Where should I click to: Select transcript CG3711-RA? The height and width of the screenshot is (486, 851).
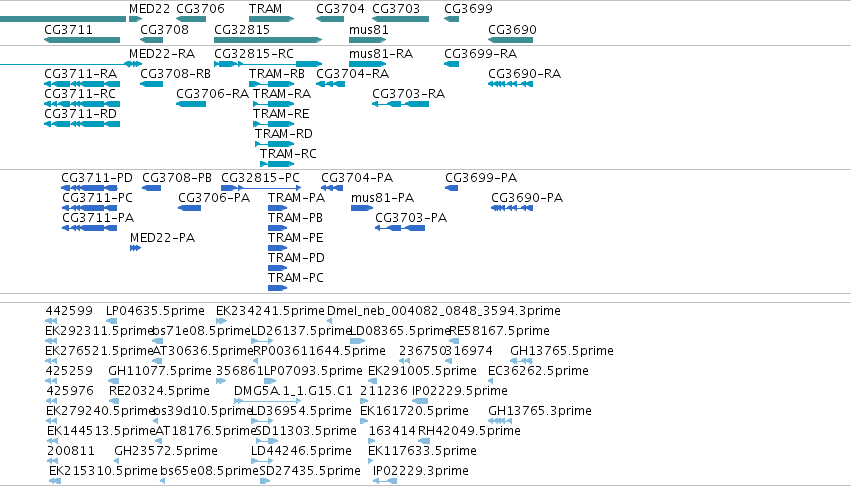(81, 74)
